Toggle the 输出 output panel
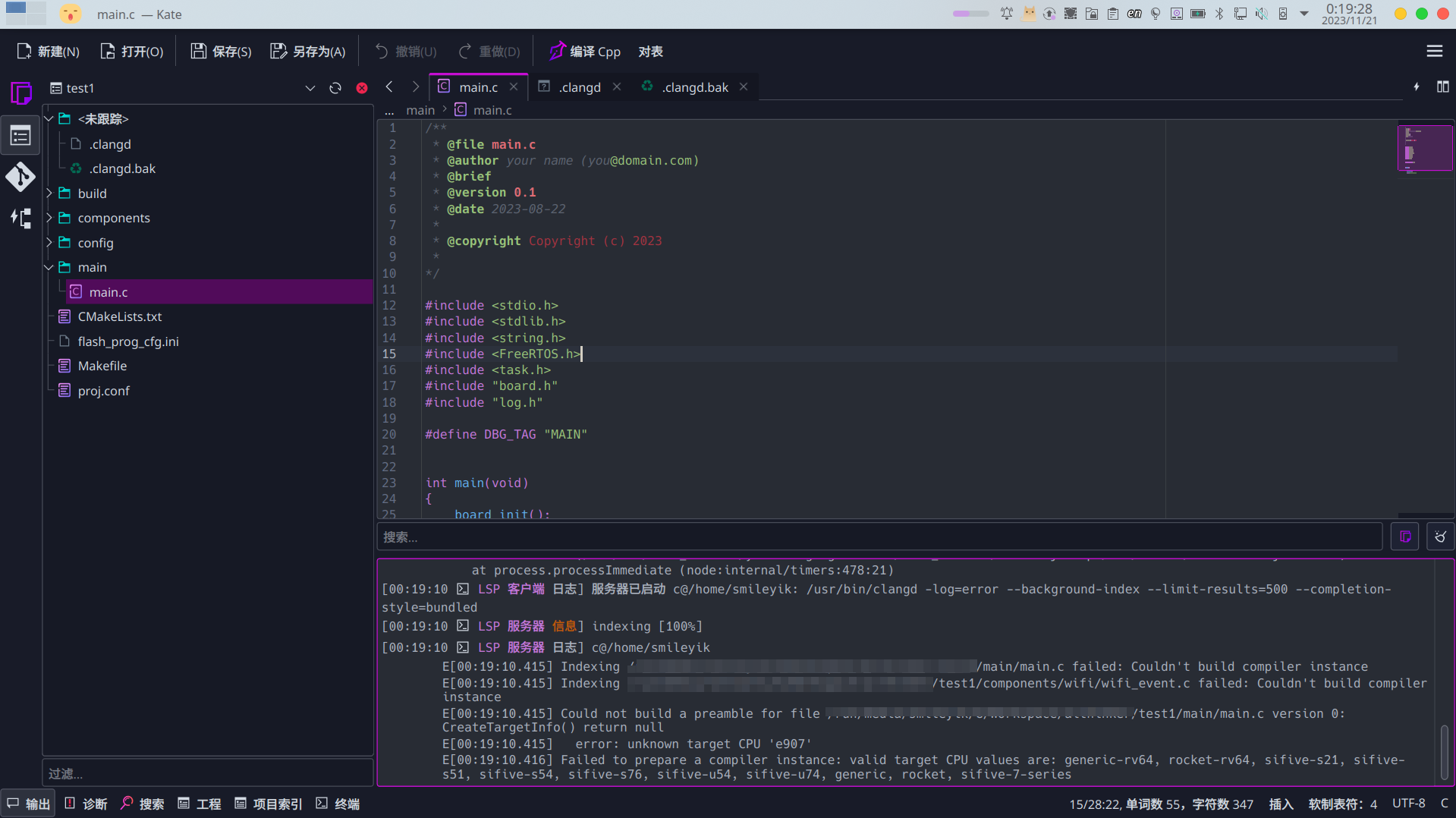Image resolution: width=1456 pixels, height=818 pixels. pyautogui.click(x=29, y=804)
